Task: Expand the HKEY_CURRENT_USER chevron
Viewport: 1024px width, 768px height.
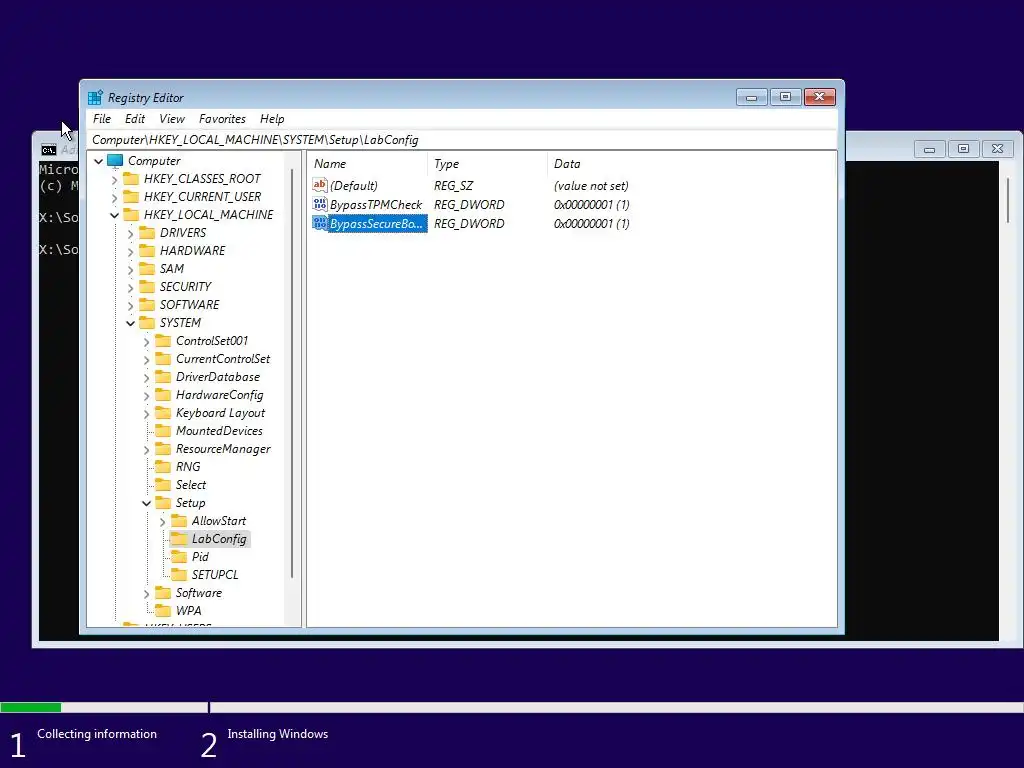Action: point(115,197)
